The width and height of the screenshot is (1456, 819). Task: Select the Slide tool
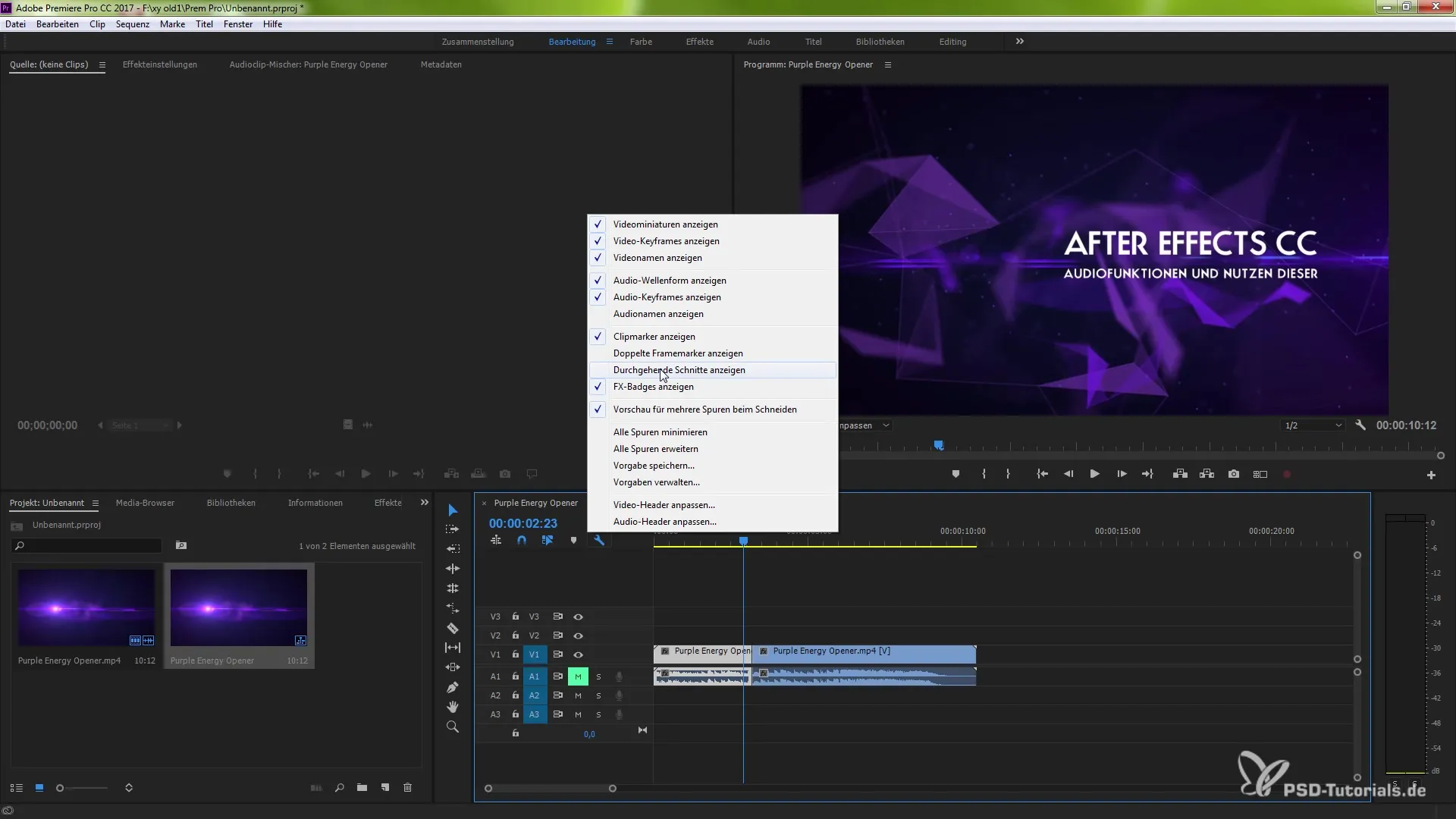click(x=453, y=667)
